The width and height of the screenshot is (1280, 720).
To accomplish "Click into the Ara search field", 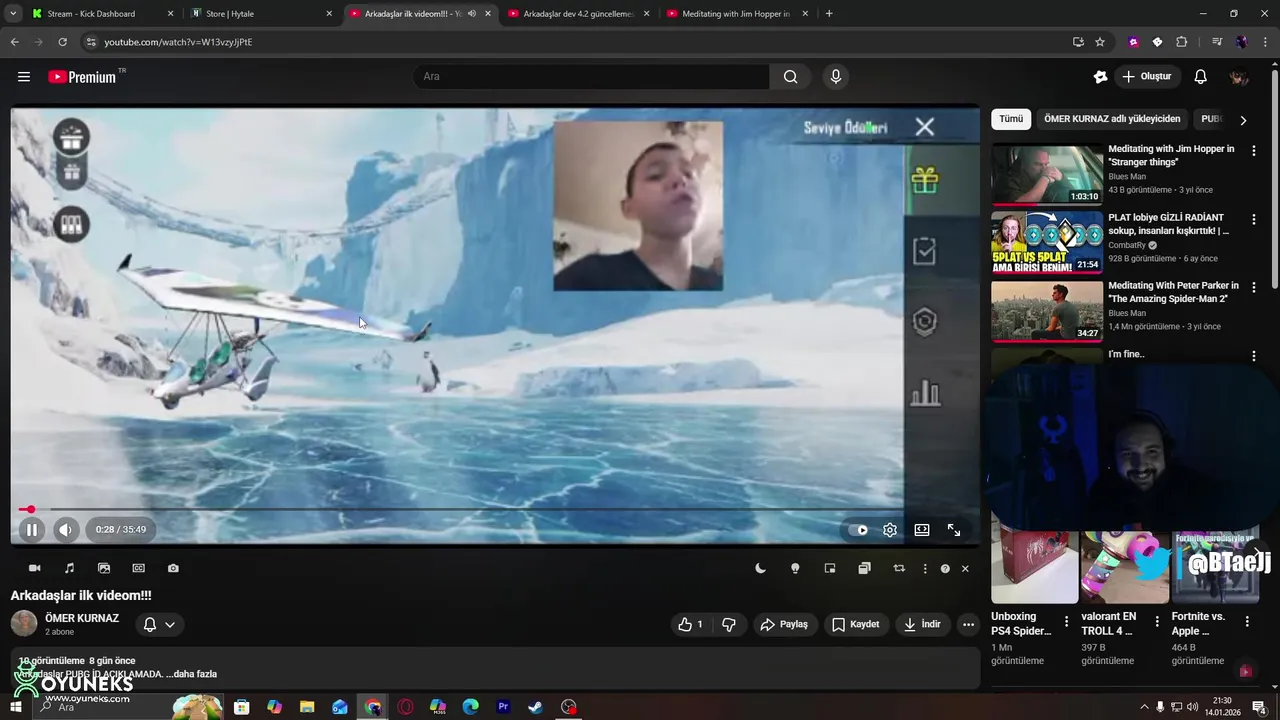I will click(590, 76).
